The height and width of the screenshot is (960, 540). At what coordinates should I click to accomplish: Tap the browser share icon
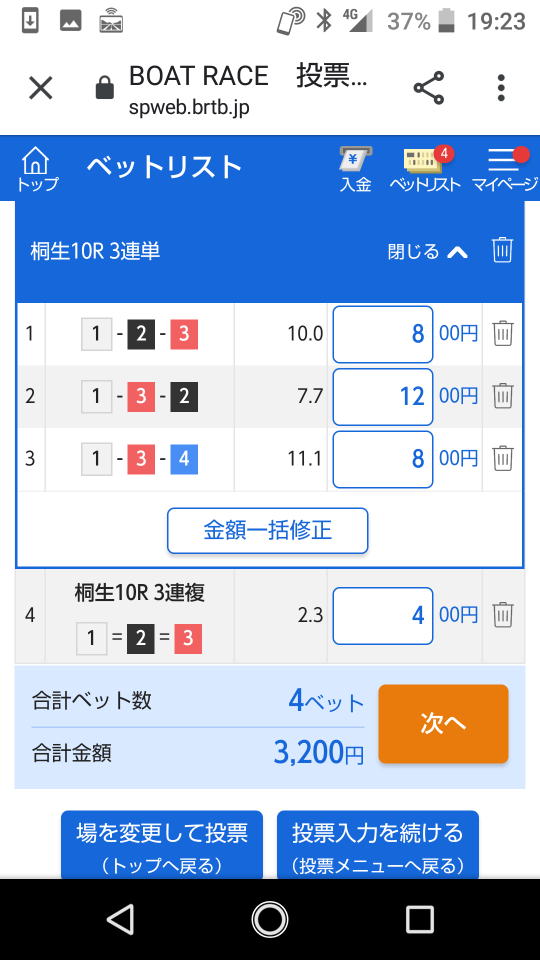(429, 89)
